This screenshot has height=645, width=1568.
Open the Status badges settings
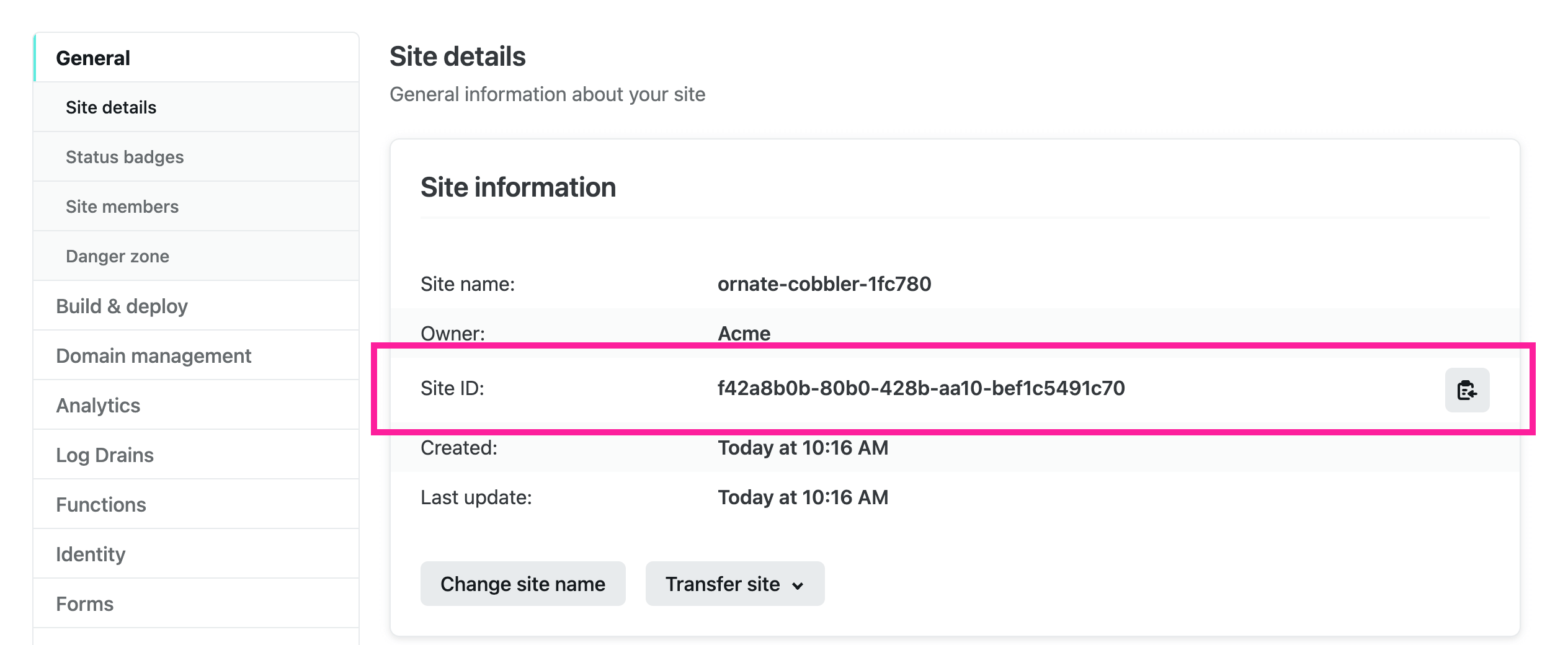tap(124, 156)
